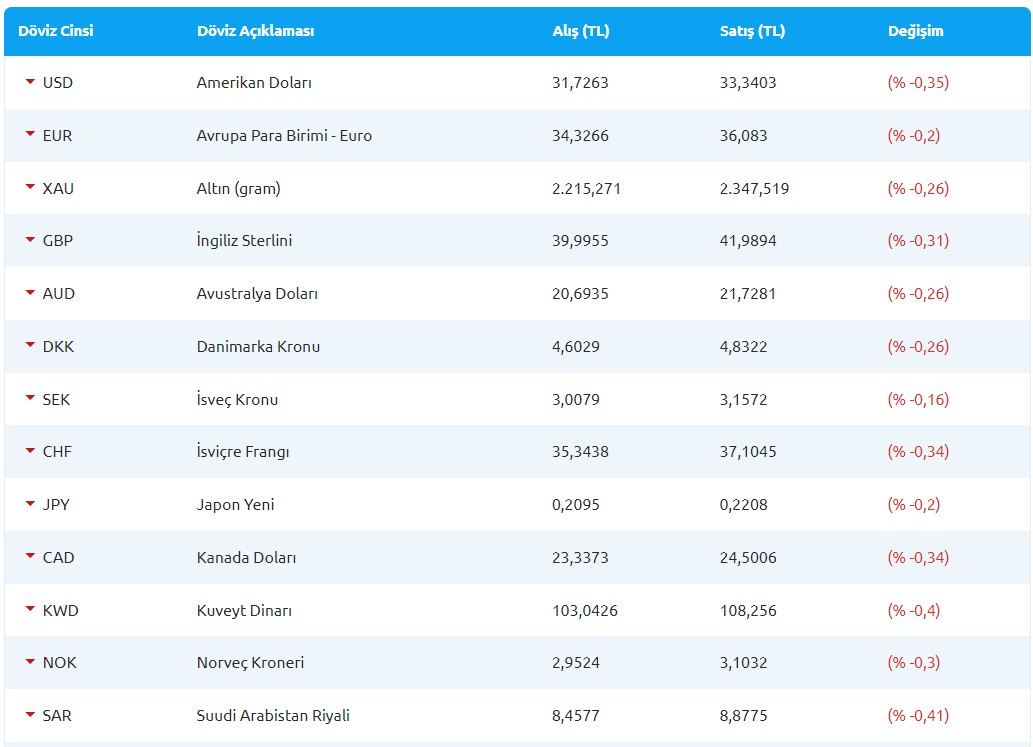Screen dimensions: 1033x747
Task: Click the Döviz Açıklaması header
Action: click(x=255, y=31)
